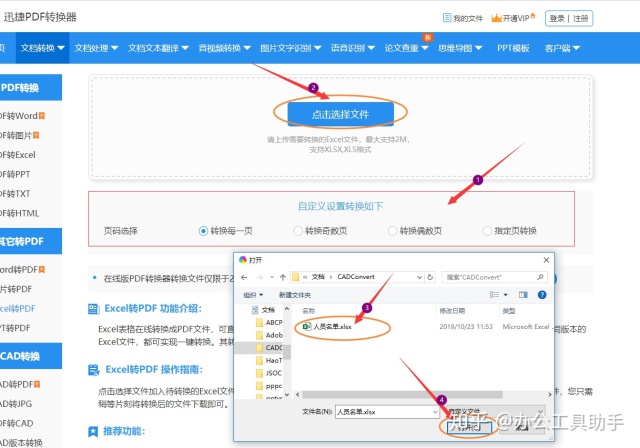Select 转换偶数页 radio option
Viewport: 640px width, 448px height.
(x=392, y=231)
